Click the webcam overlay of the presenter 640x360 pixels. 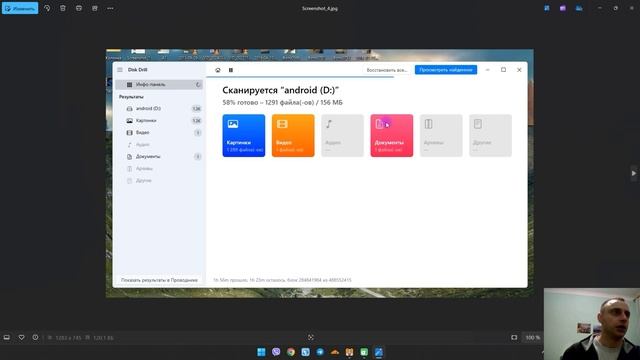592,324
